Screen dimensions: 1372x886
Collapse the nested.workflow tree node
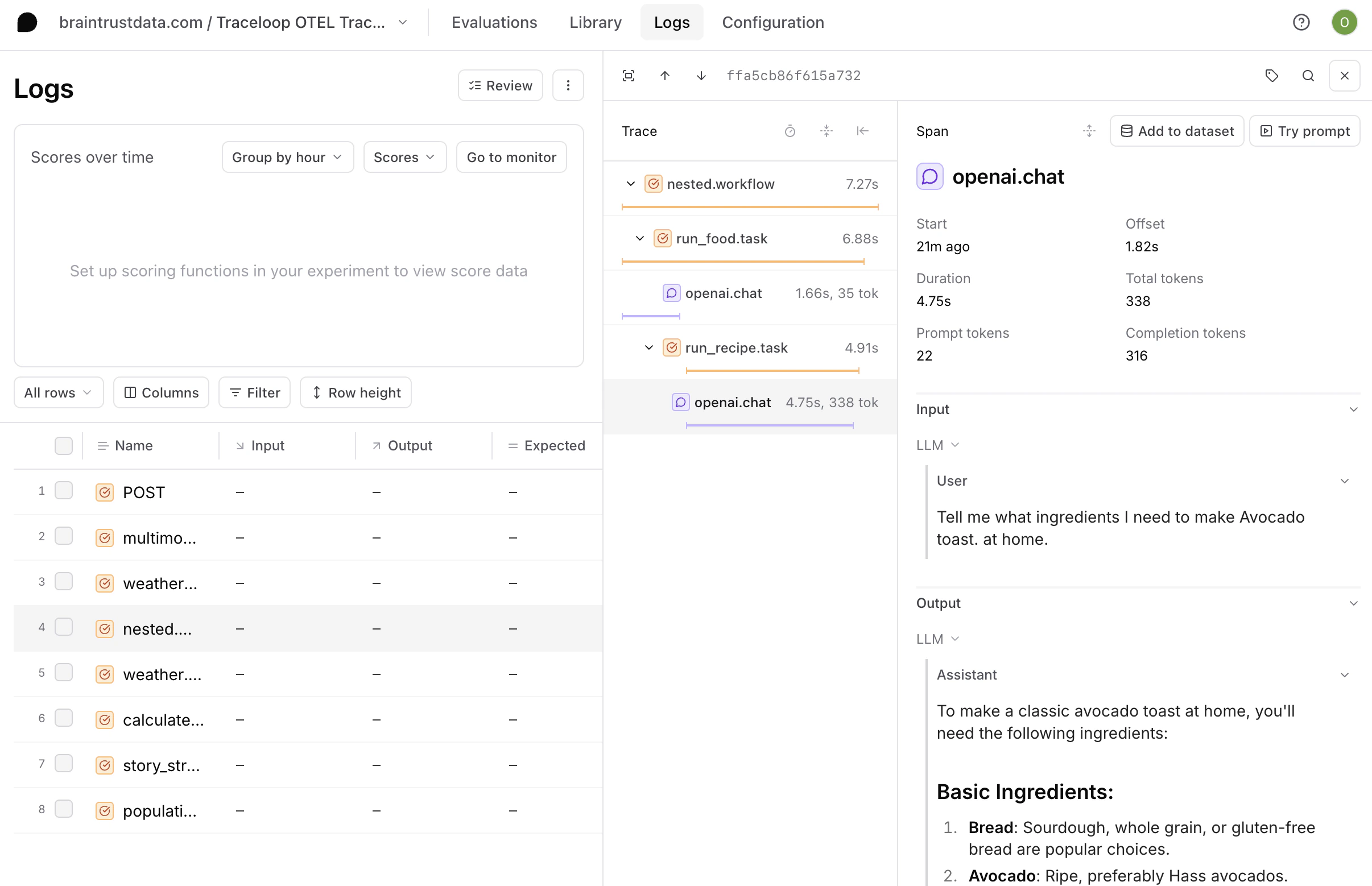631,184
